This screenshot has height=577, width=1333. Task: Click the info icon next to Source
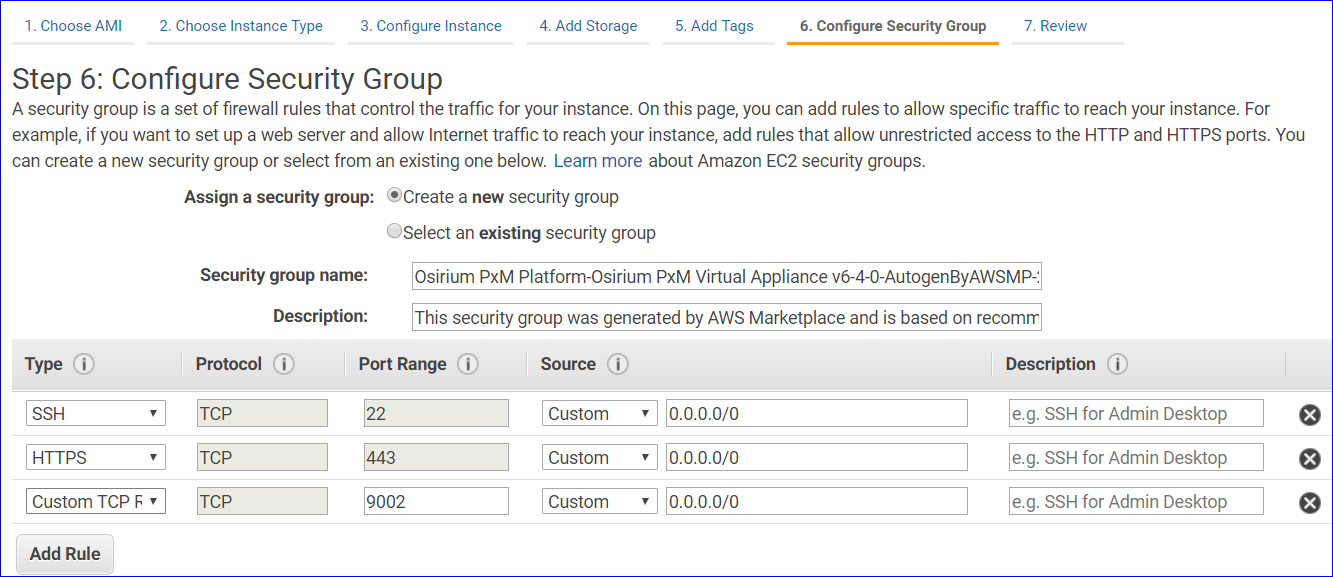point(618,364)
